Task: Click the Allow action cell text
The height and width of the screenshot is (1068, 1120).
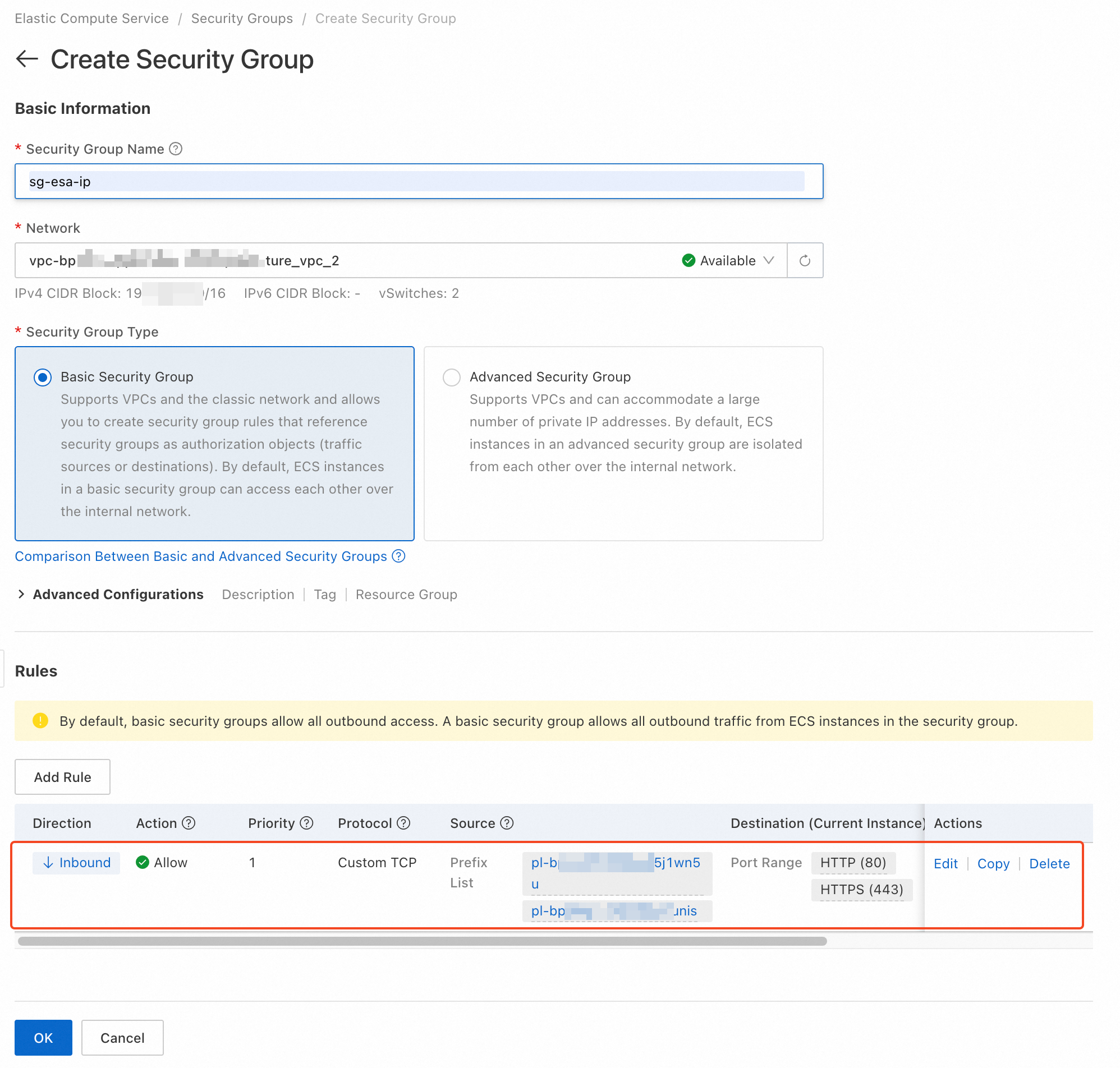Action: click(x=170, y=863)
